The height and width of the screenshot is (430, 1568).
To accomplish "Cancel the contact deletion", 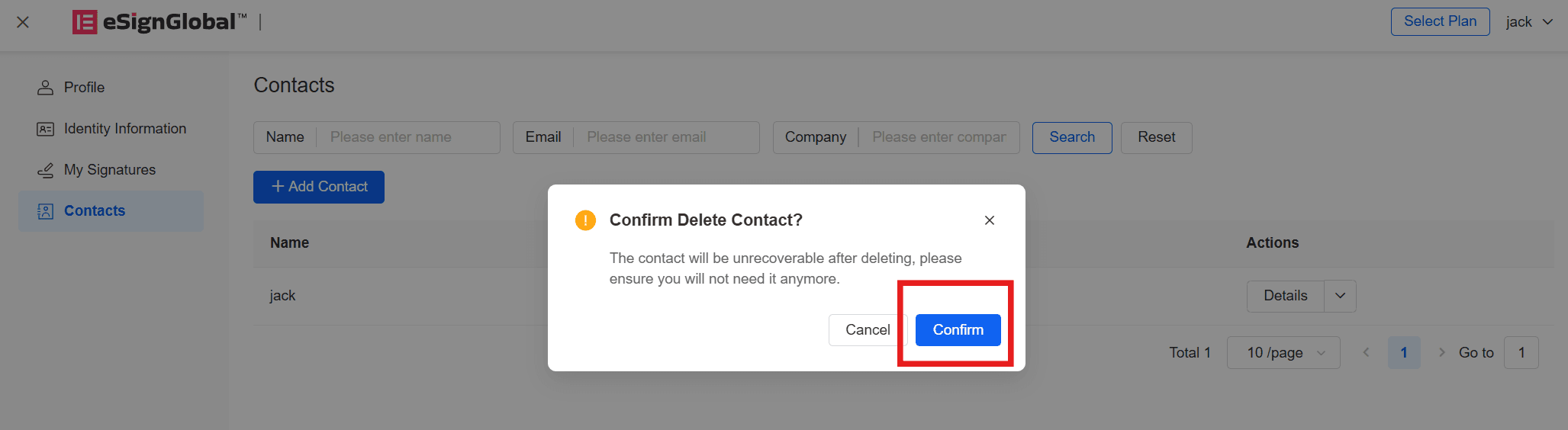I will click(x=868, y=330).
